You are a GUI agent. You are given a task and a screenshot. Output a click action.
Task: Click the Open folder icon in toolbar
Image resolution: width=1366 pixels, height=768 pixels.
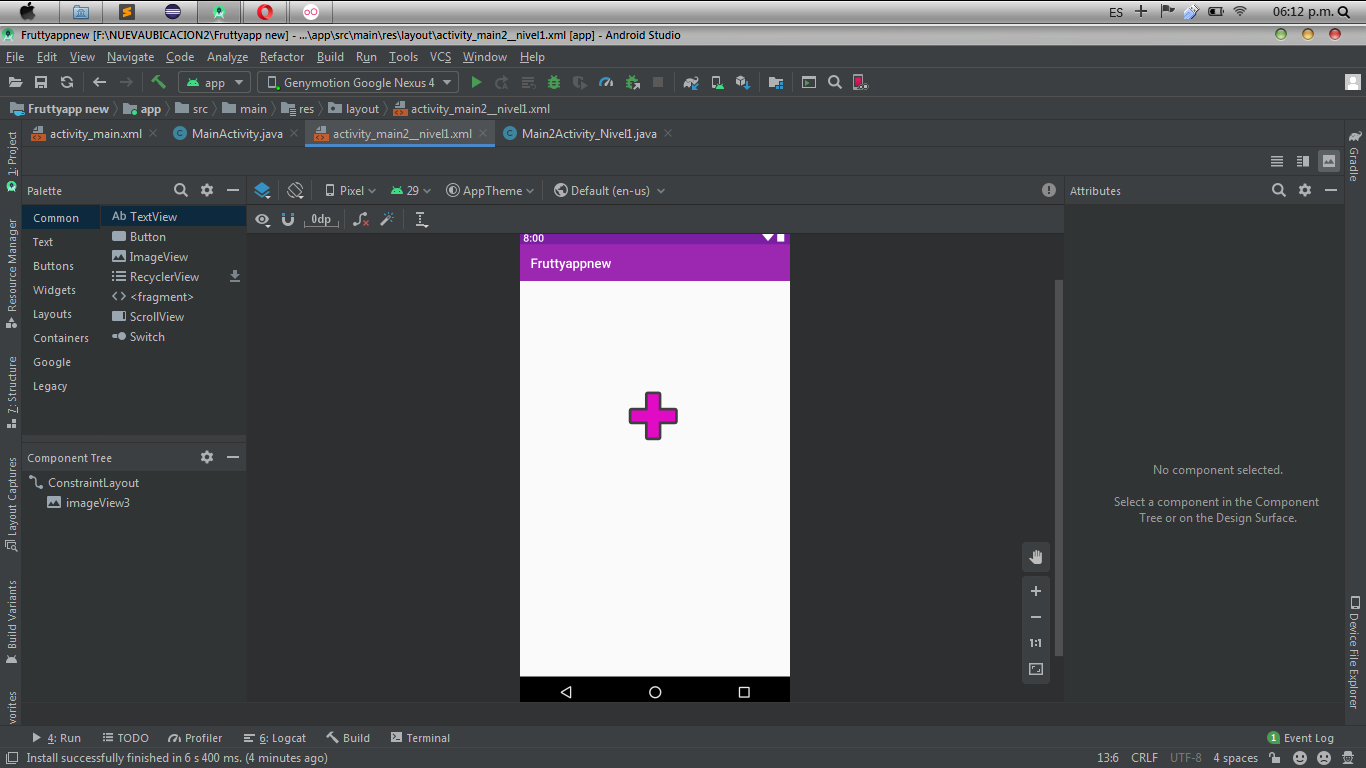pos(15,83)
